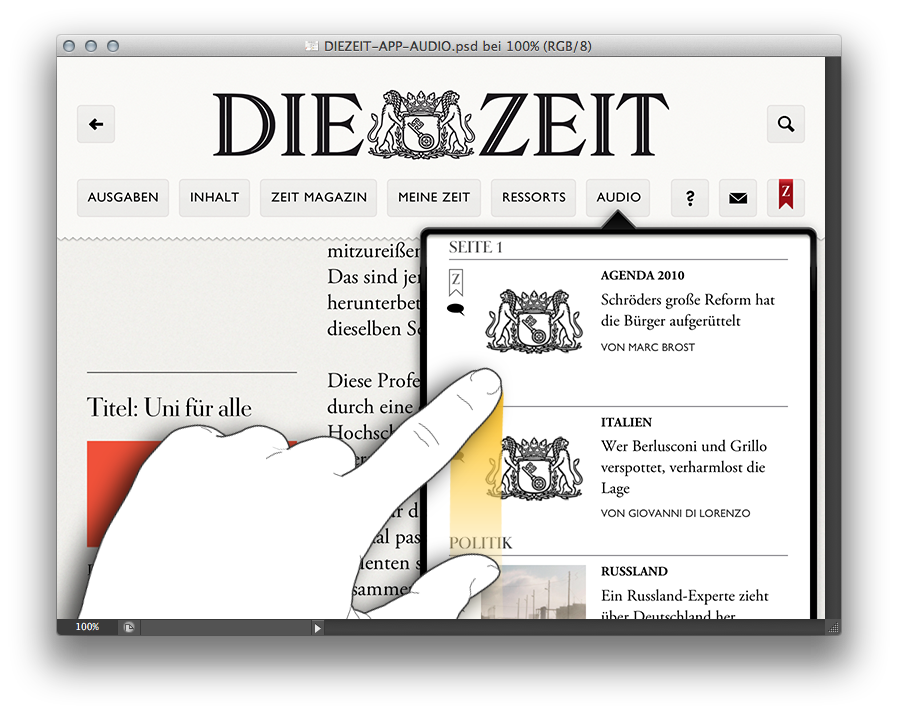Open the mail envelope button
898x714 pixels.
[738, 198]
